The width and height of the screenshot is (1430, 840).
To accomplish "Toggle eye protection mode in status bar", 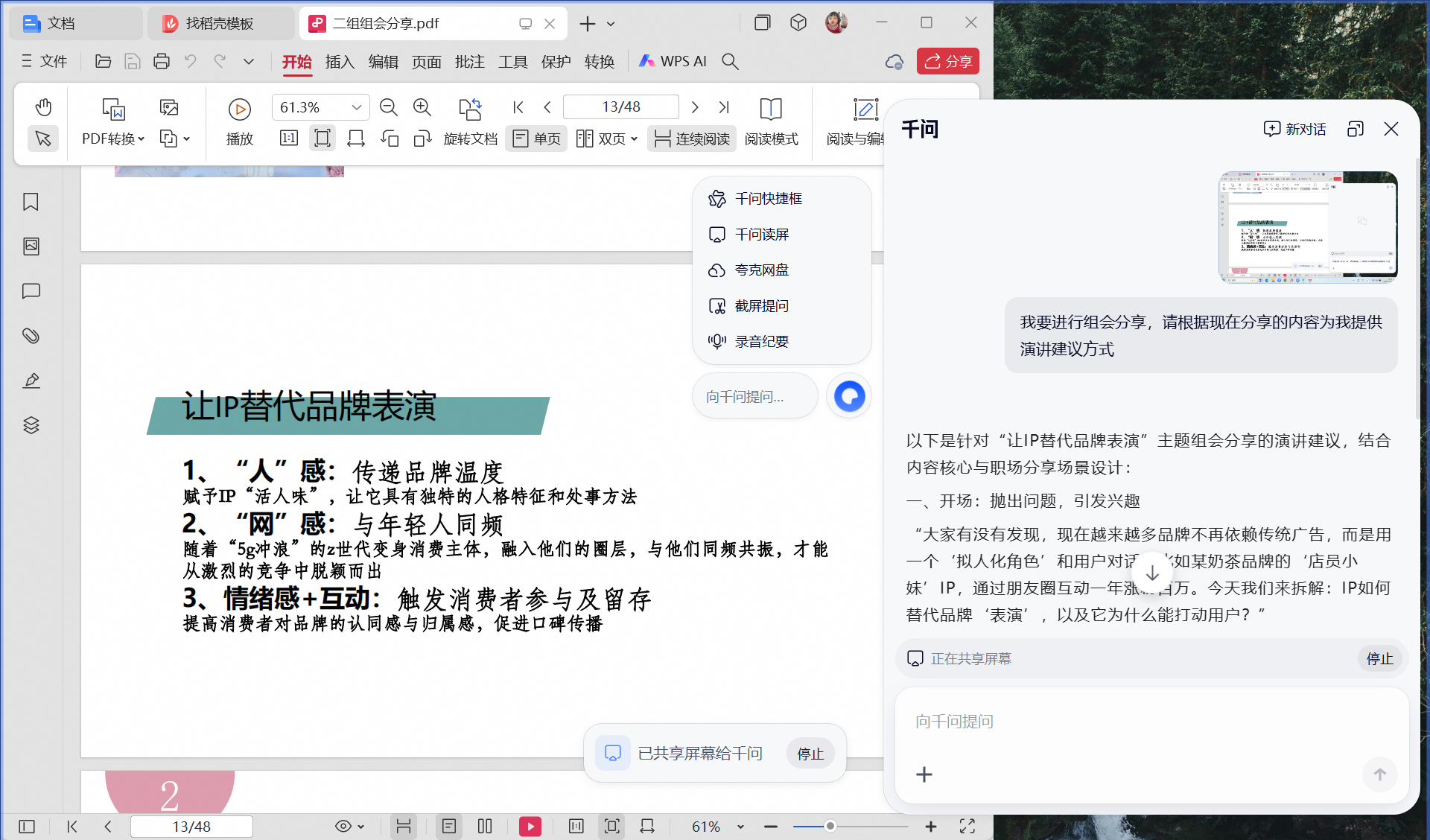I will click(x=343, y=826).
